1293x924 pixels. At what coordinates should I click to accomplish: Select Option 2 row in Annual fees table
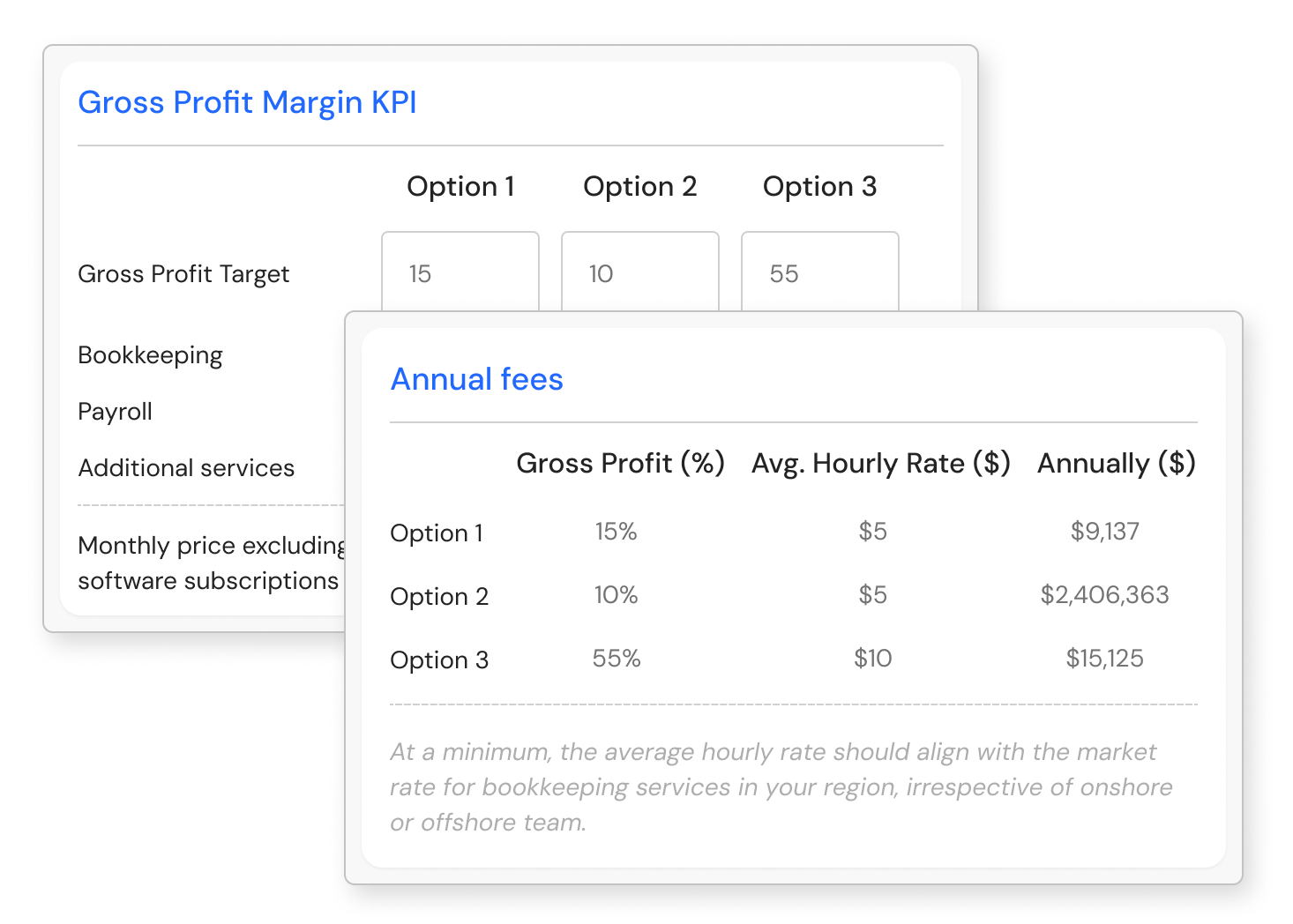click(x=439, y=597)
